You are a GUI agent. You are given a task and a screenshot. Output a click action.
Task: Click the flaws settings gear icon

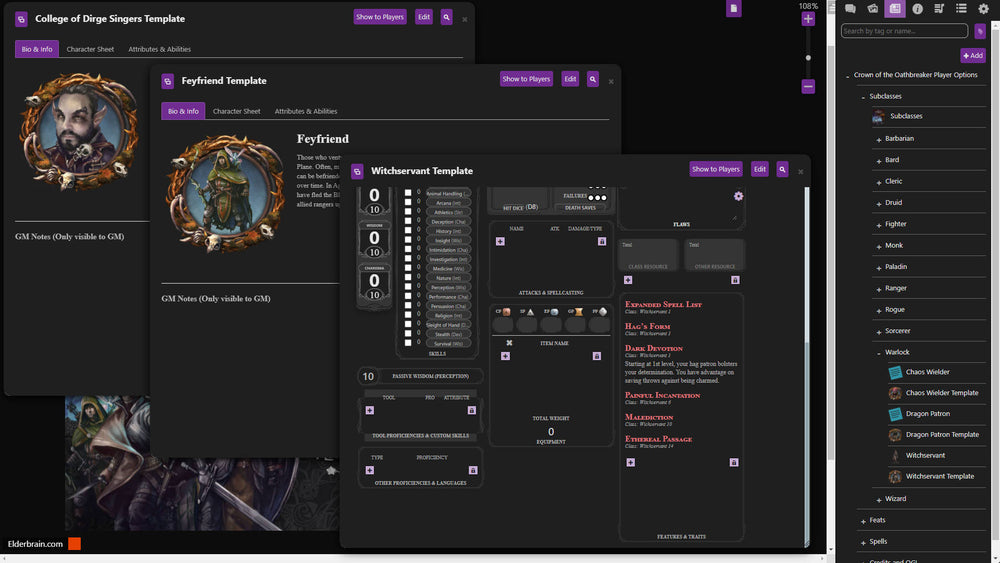tap(738, 196)
